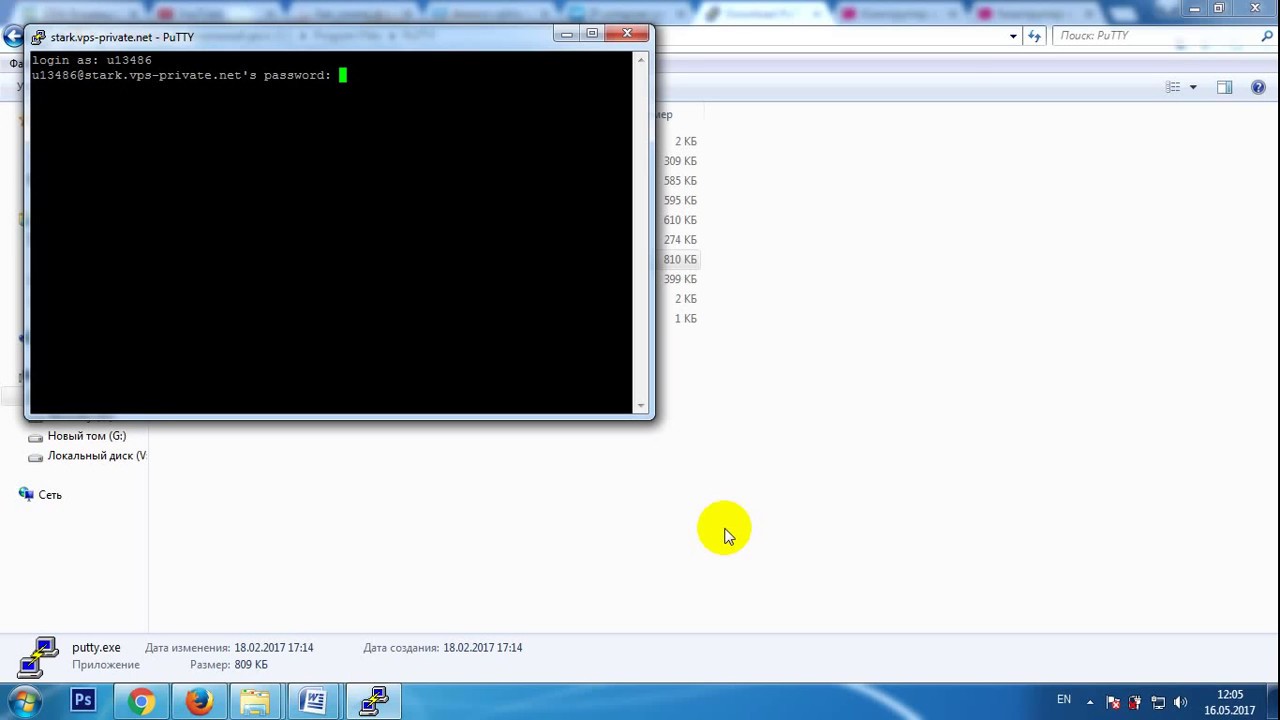Toggle the Explorer preview pane
The image size is (1280, 720).
click(x=1224, y=88)
